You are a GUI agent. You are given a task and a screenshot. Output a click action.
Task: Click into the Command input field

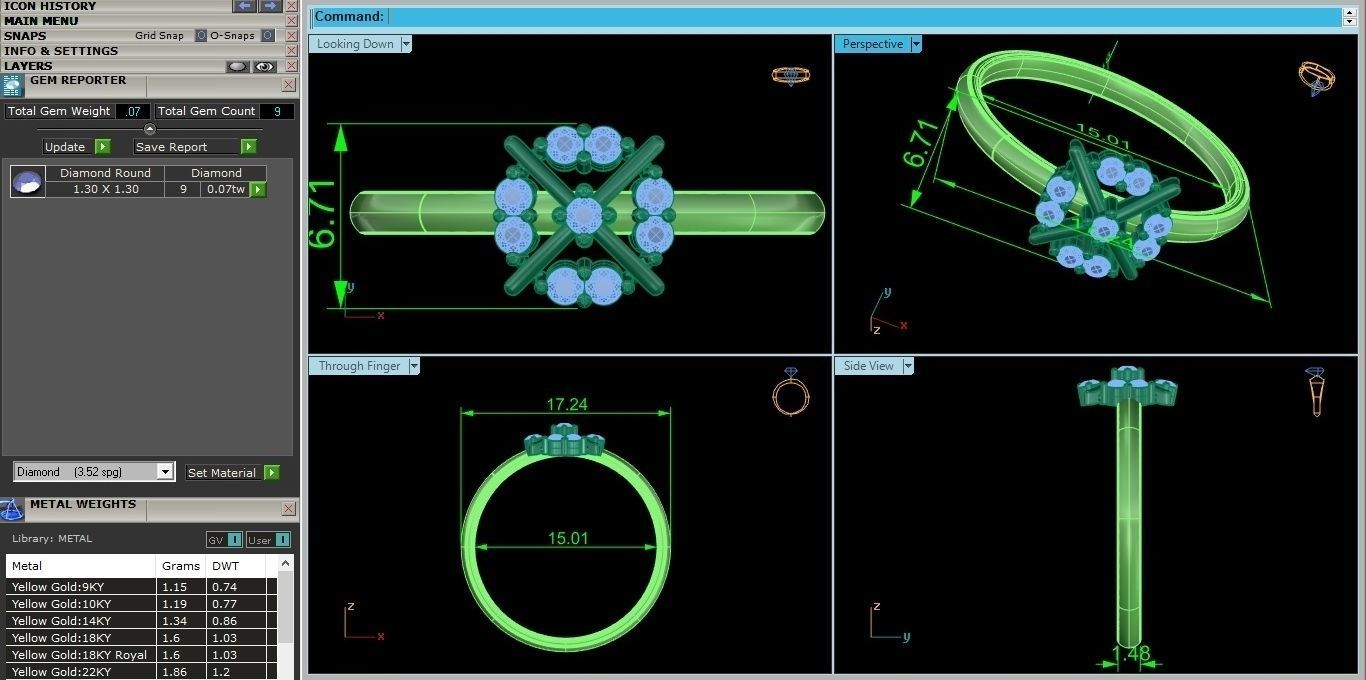(865, 16)
